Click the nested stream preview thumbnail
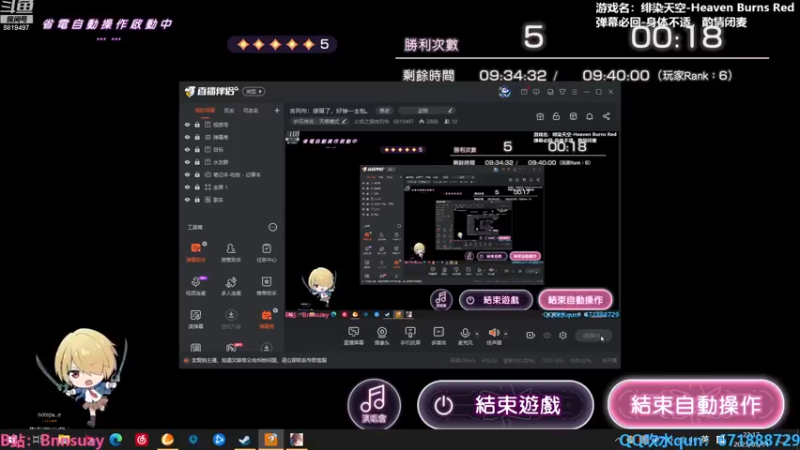The height and width of the screenshot is (450, 800). click(x=452, y=224)
